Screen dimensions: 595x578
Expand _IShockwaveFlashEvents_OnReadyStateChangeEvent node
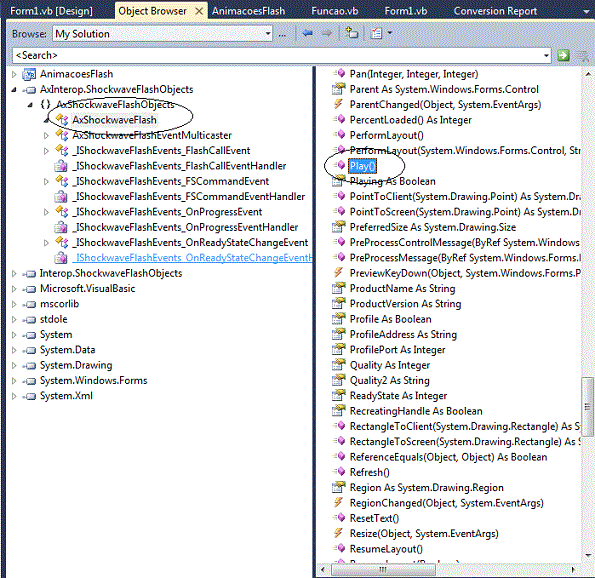pyautogui.click(x=46, y=243)
